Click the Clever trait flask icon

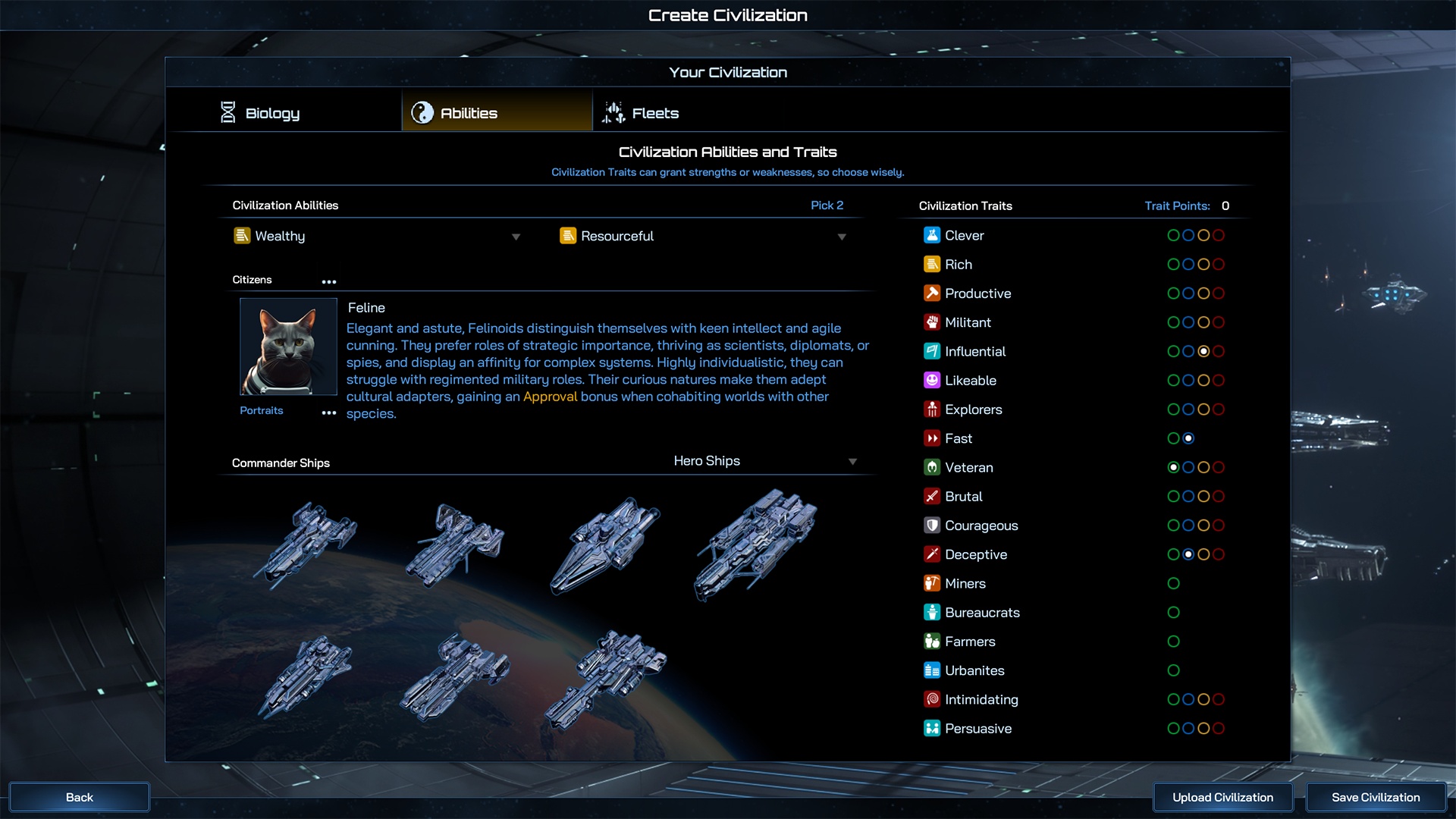tap(932, 235)
